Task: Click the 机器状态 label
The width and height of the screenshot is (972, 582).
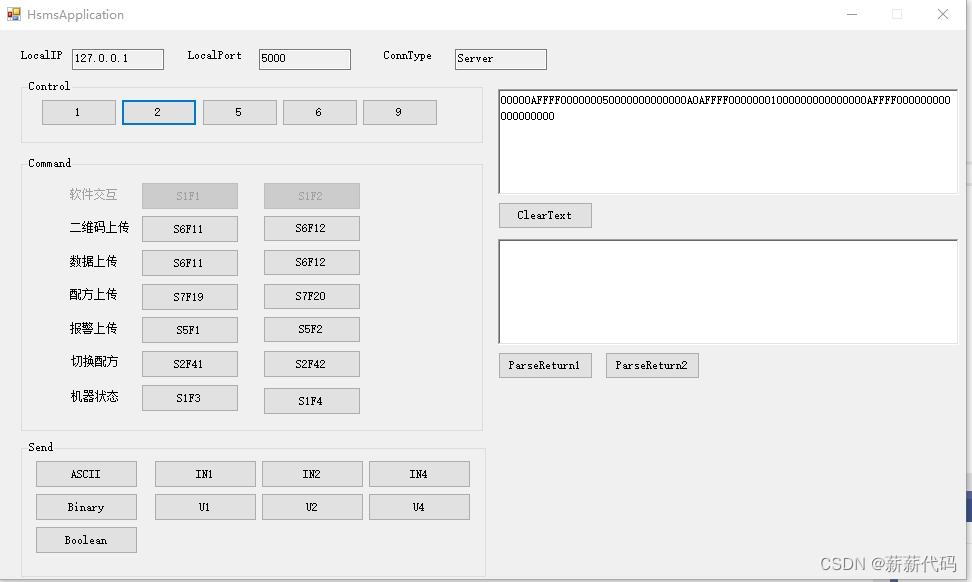Action: (94, 396)
